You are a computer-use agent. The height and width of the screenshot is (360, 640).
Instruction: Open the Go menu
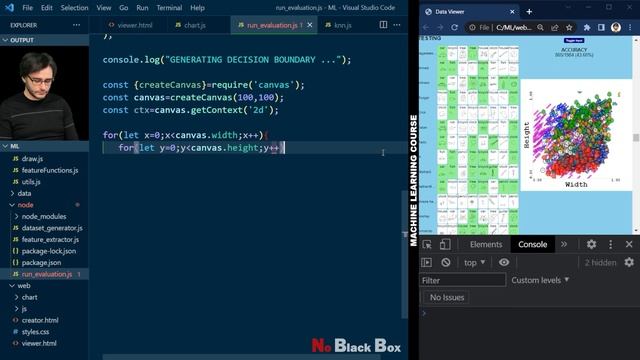[x=124, y=8]
